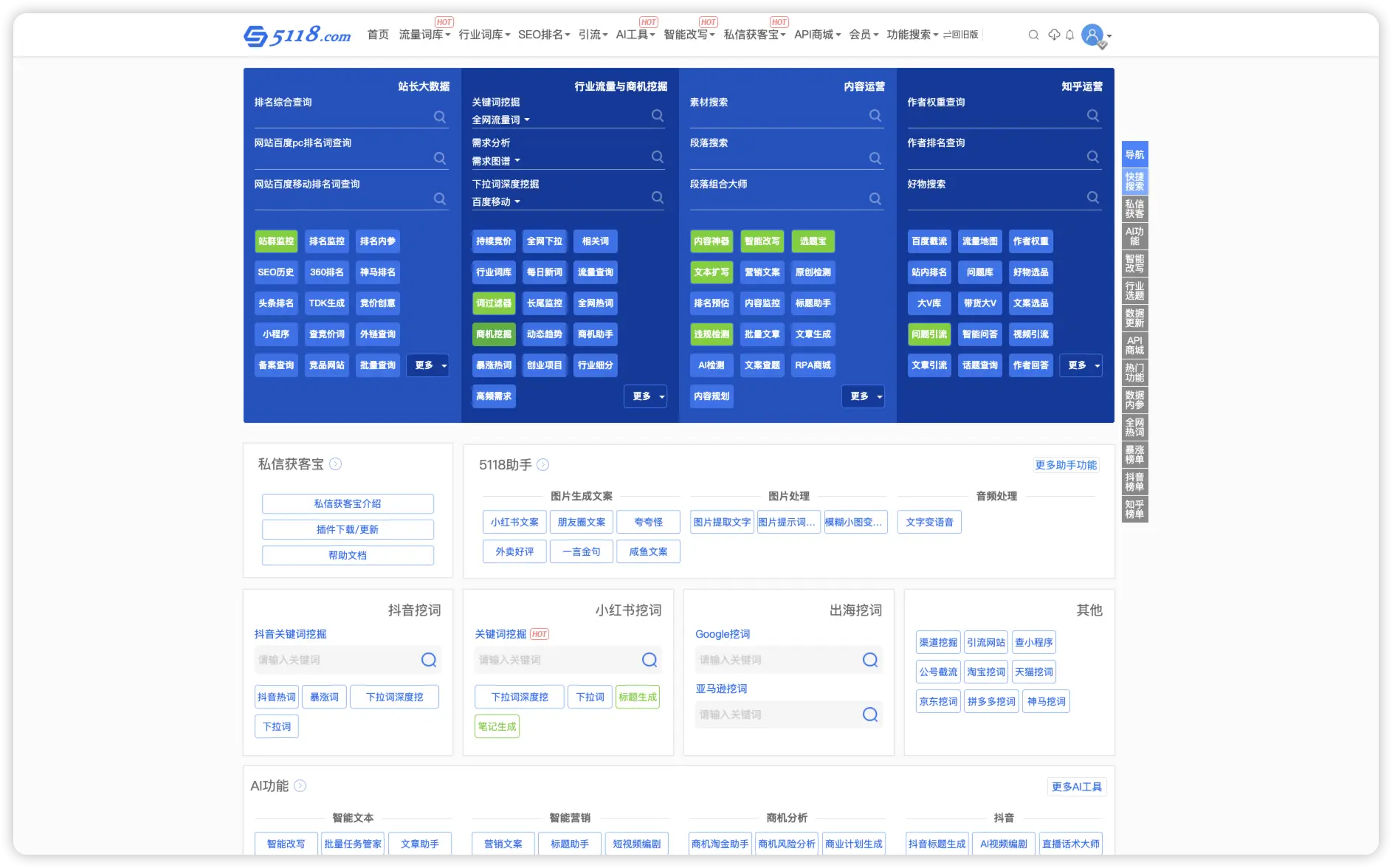Click the 抖音关键词挖掘 search icon
The width and height of the screenshot is (1392, 868).
(429, 660)
